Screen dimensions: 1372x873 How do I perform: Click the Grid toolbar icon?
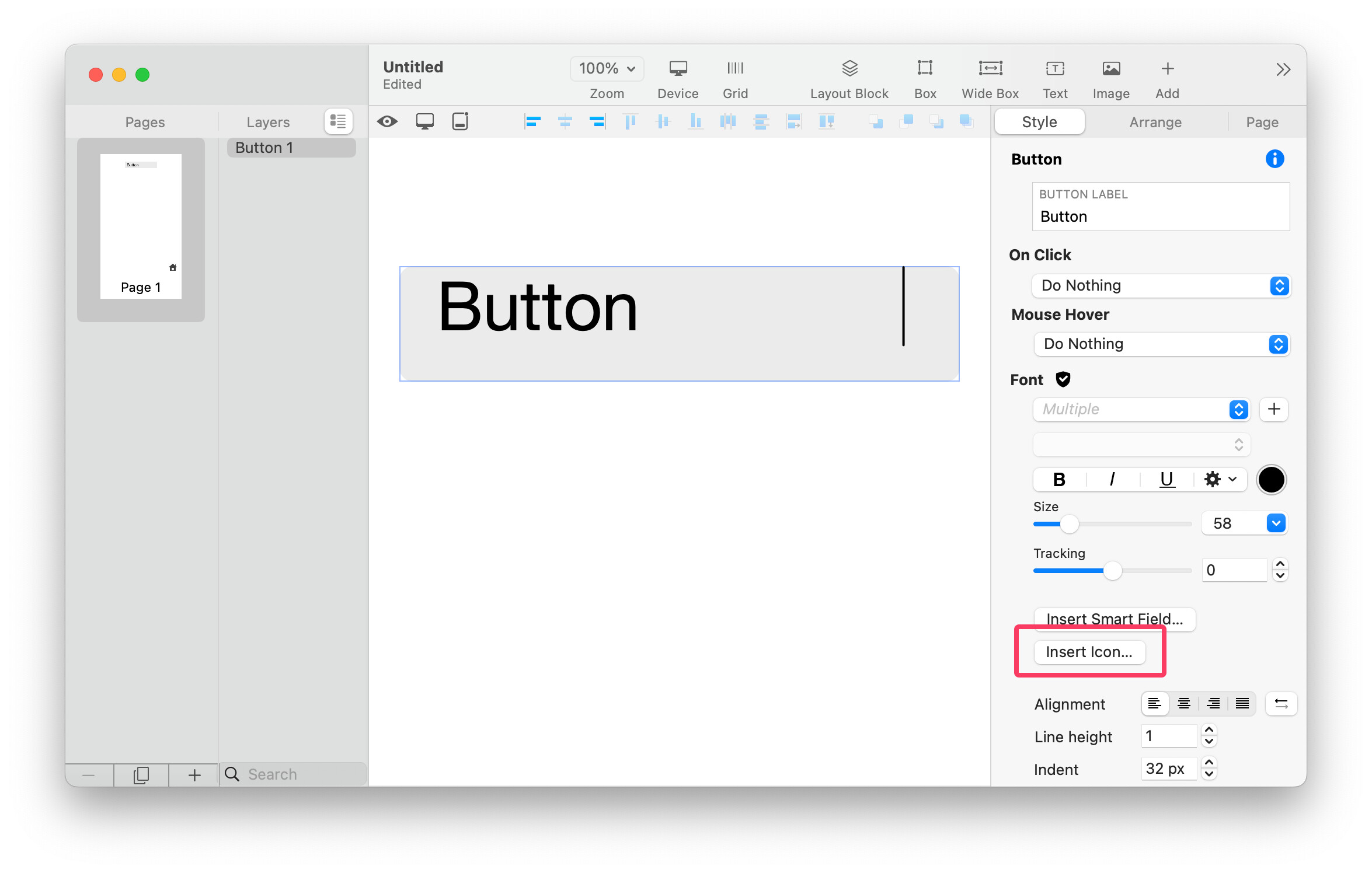point(734,69)
